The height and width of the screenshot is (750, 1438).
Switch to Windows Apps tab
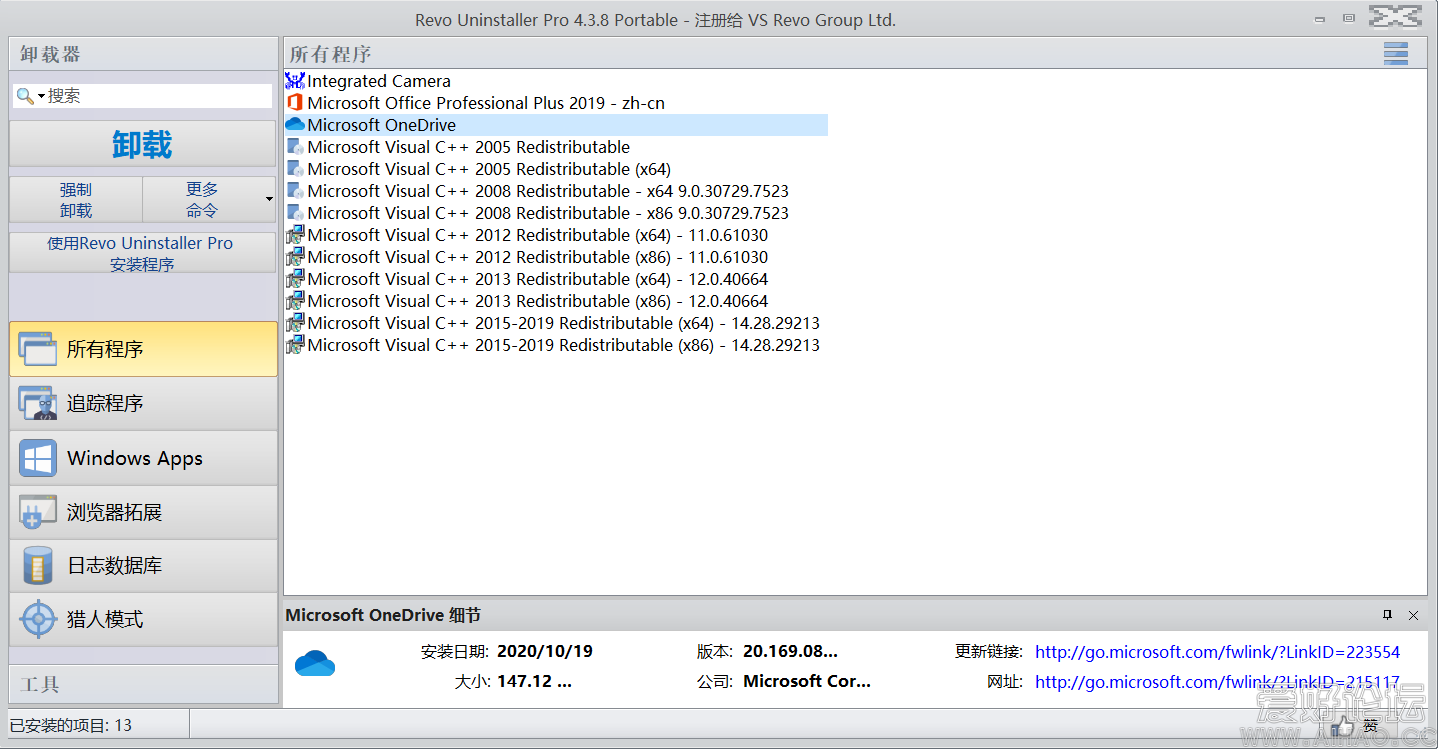click(x=143, y=458)
